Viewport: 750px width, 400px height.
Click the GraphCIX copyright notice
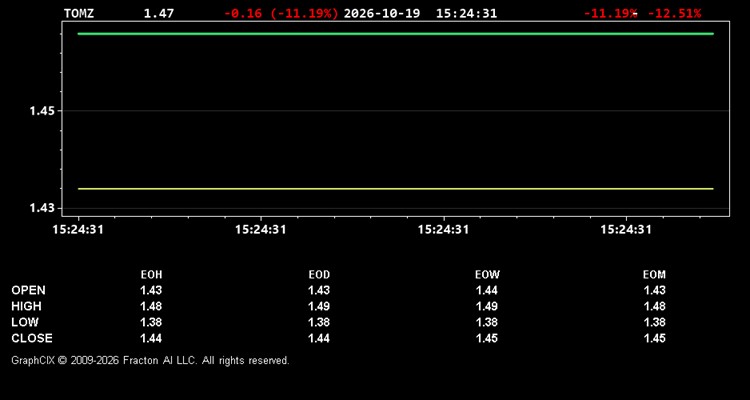(x=150, y=360)
